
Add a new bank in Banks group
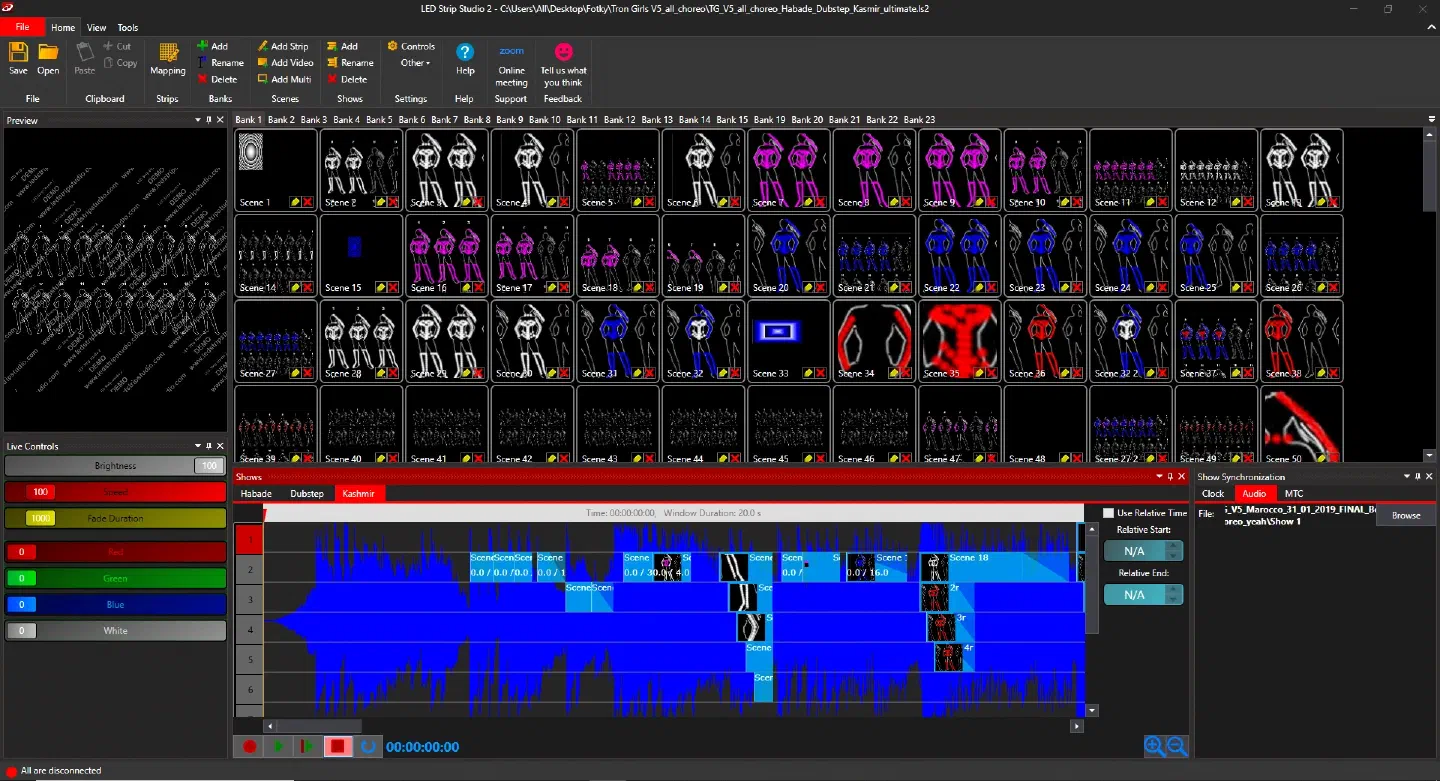tap(213, 46)
